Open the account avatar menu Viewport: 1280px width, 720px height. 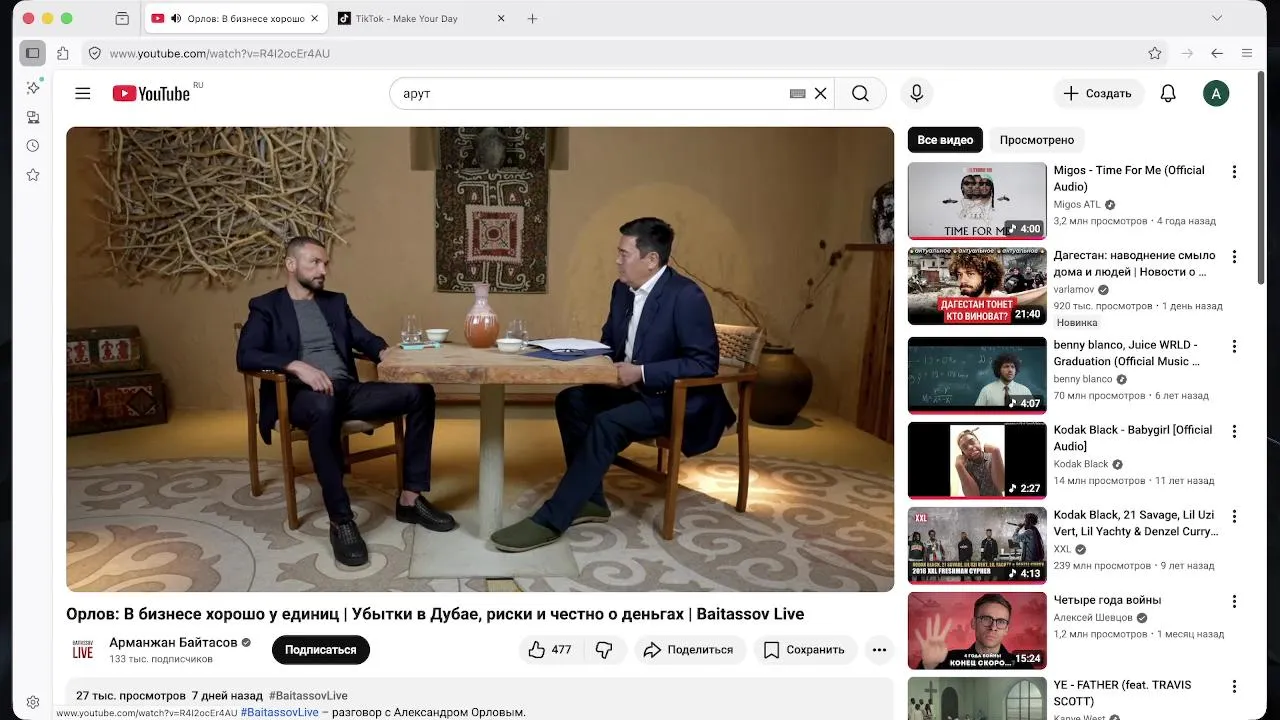coord(1216,93)
